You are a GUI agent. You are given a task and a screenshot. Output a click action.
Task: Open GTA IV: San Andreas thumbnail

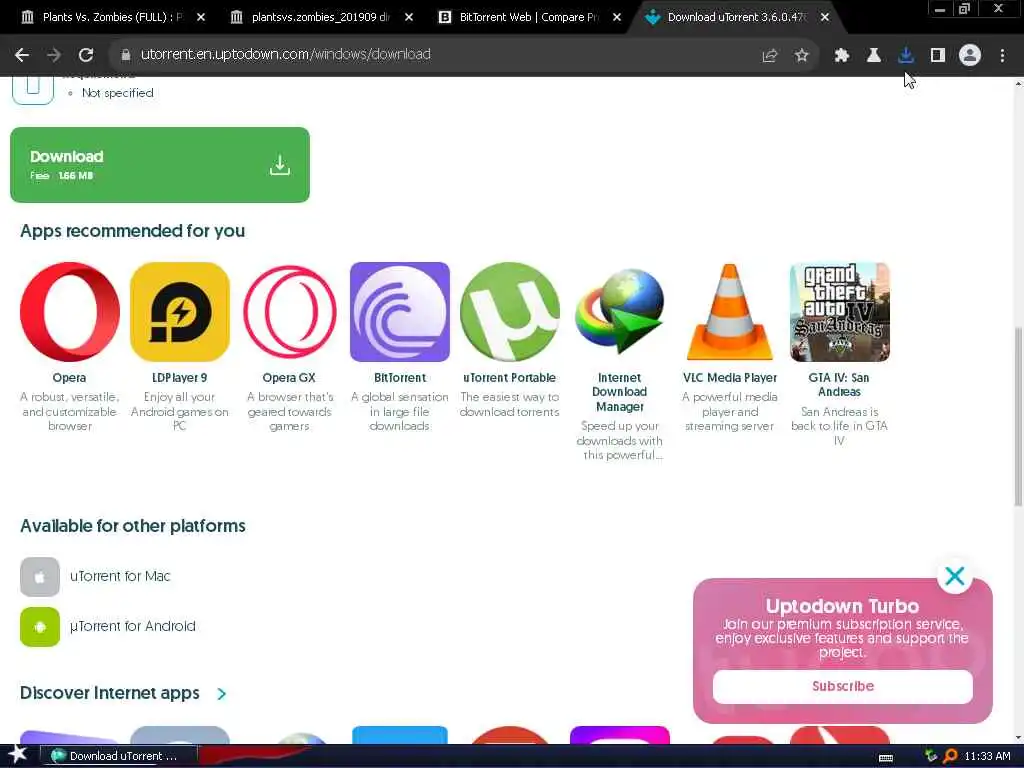point(840,312)
